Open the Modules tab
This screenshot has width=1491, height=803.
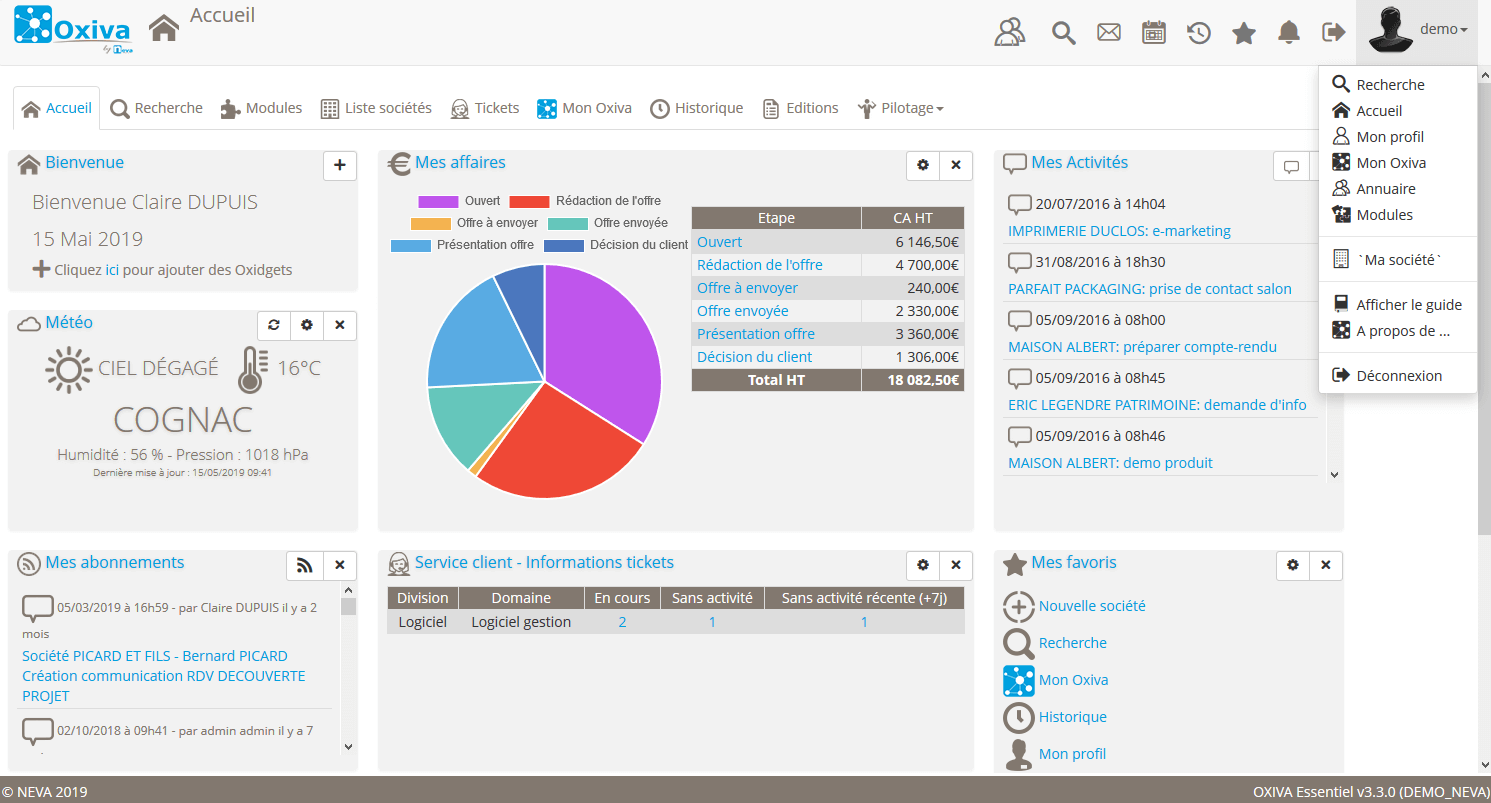[261, 108]
